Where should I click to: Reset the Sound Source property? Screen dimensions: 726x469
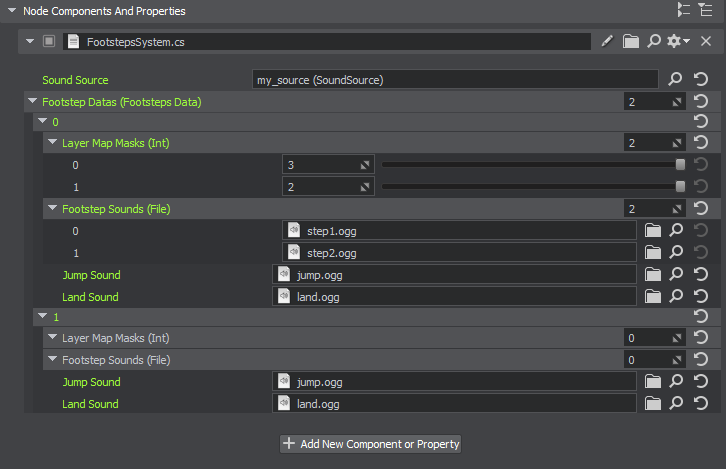pyautogui.click(x=701, y=79)
